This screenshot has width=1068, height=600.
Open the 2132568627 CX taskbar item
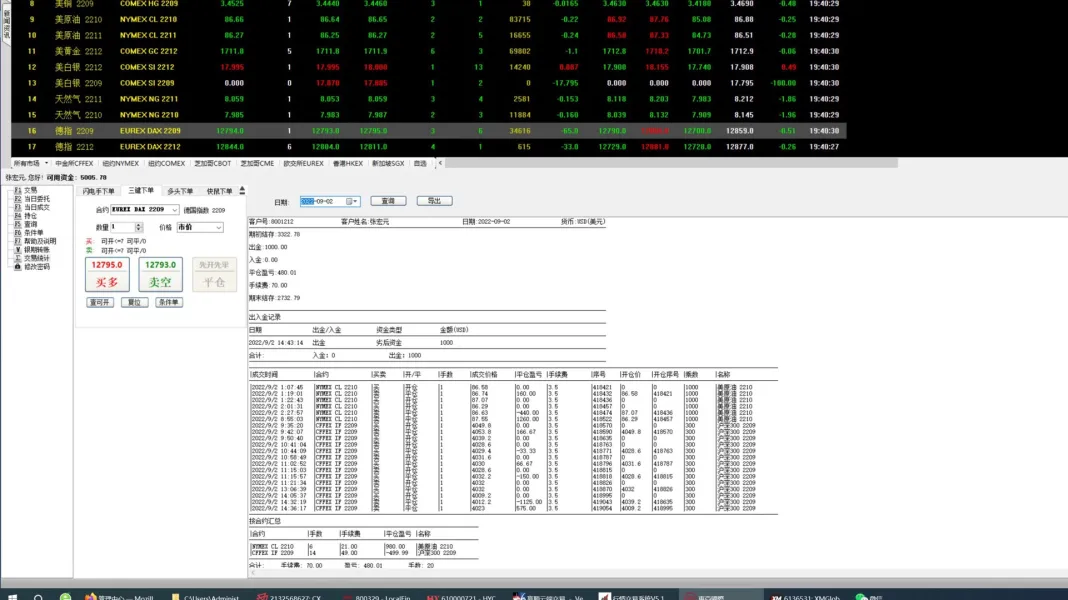pos(289,597)
